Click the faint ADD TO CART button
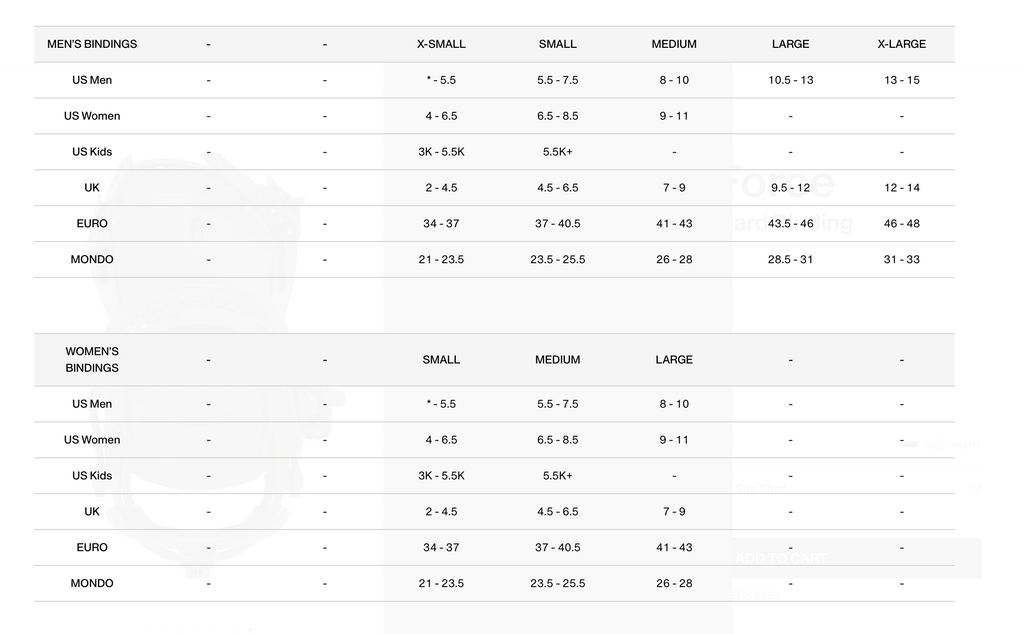This screenshot has width=1024, height=634. (x=781, y=558)
